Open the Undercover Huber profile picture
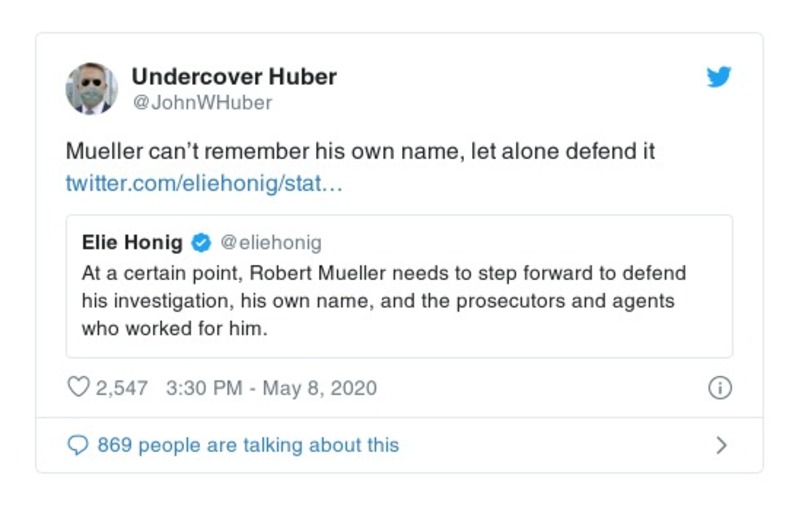 (x=92, y=88)
